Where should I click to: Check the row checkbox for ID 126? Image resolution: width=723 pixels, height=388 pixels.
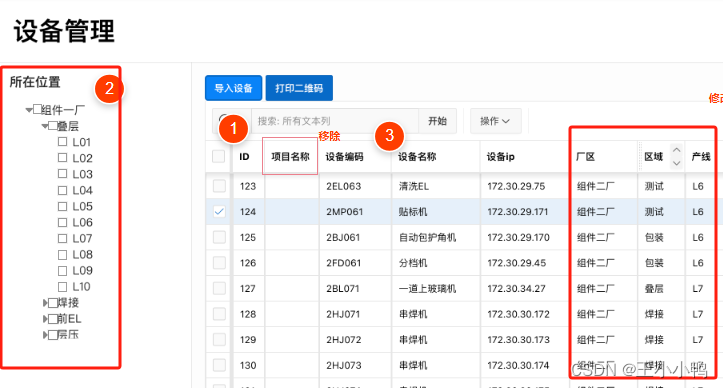pos(219,263)
